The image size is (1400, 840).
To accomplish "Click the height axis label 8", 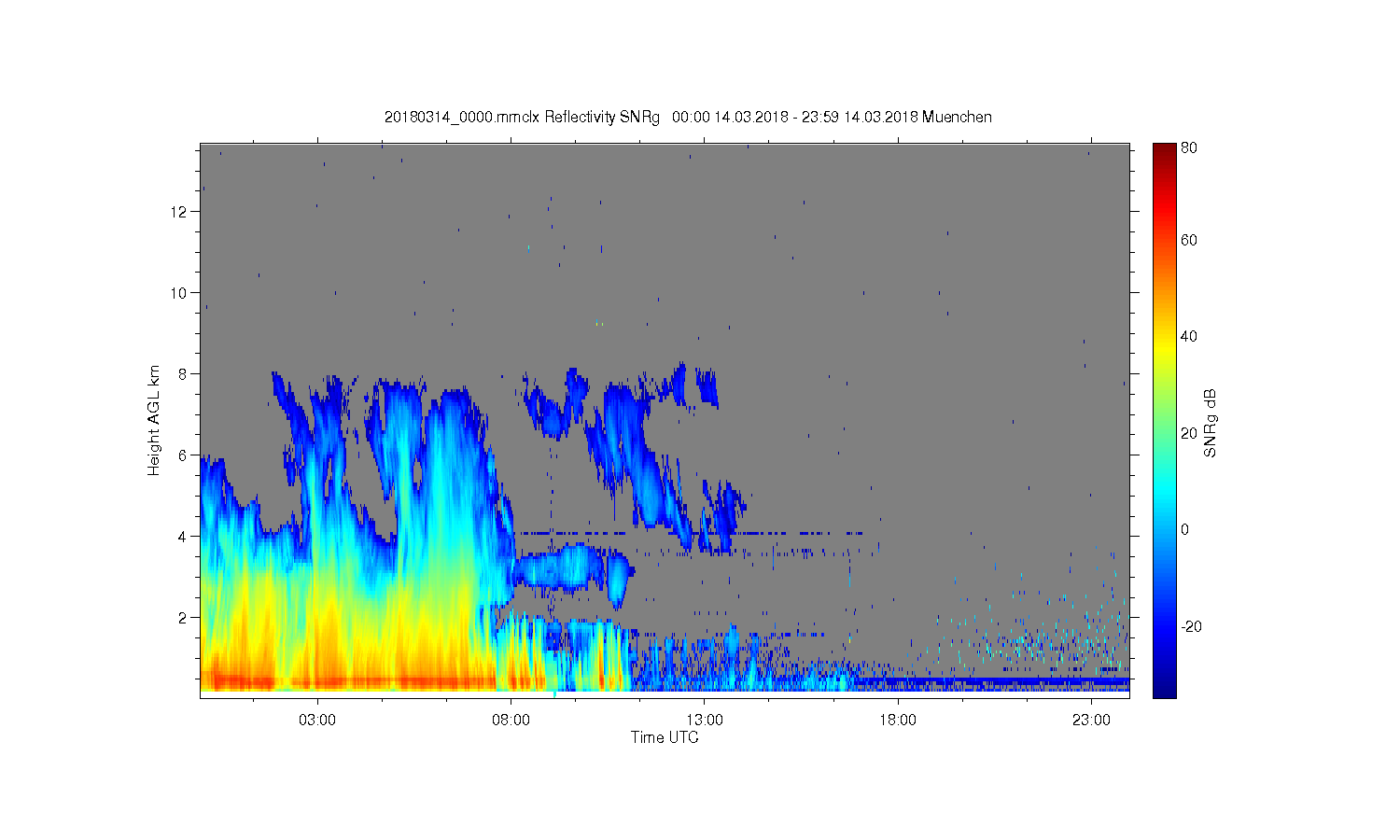I will click(184, 374).
